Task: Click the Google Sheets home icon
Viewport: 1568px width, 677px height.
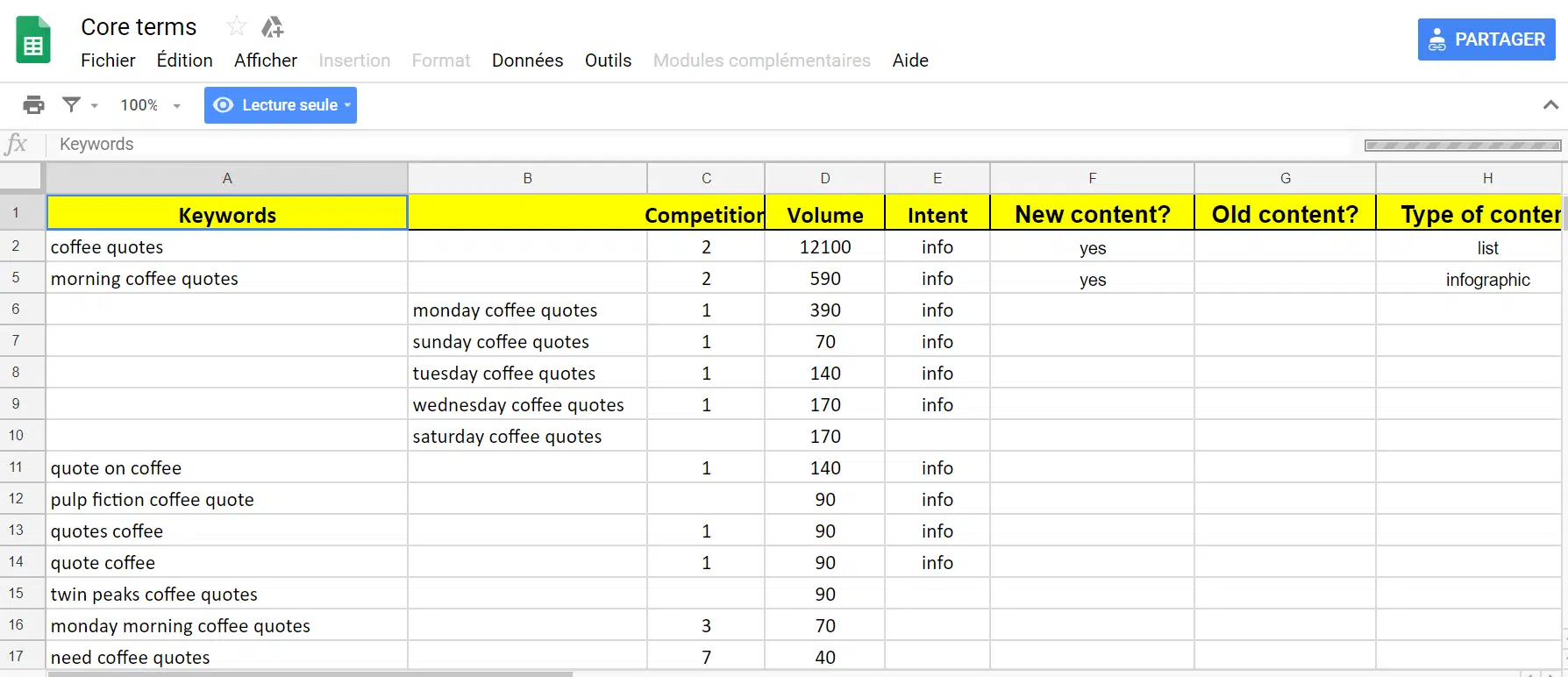Action: (33, 41)
